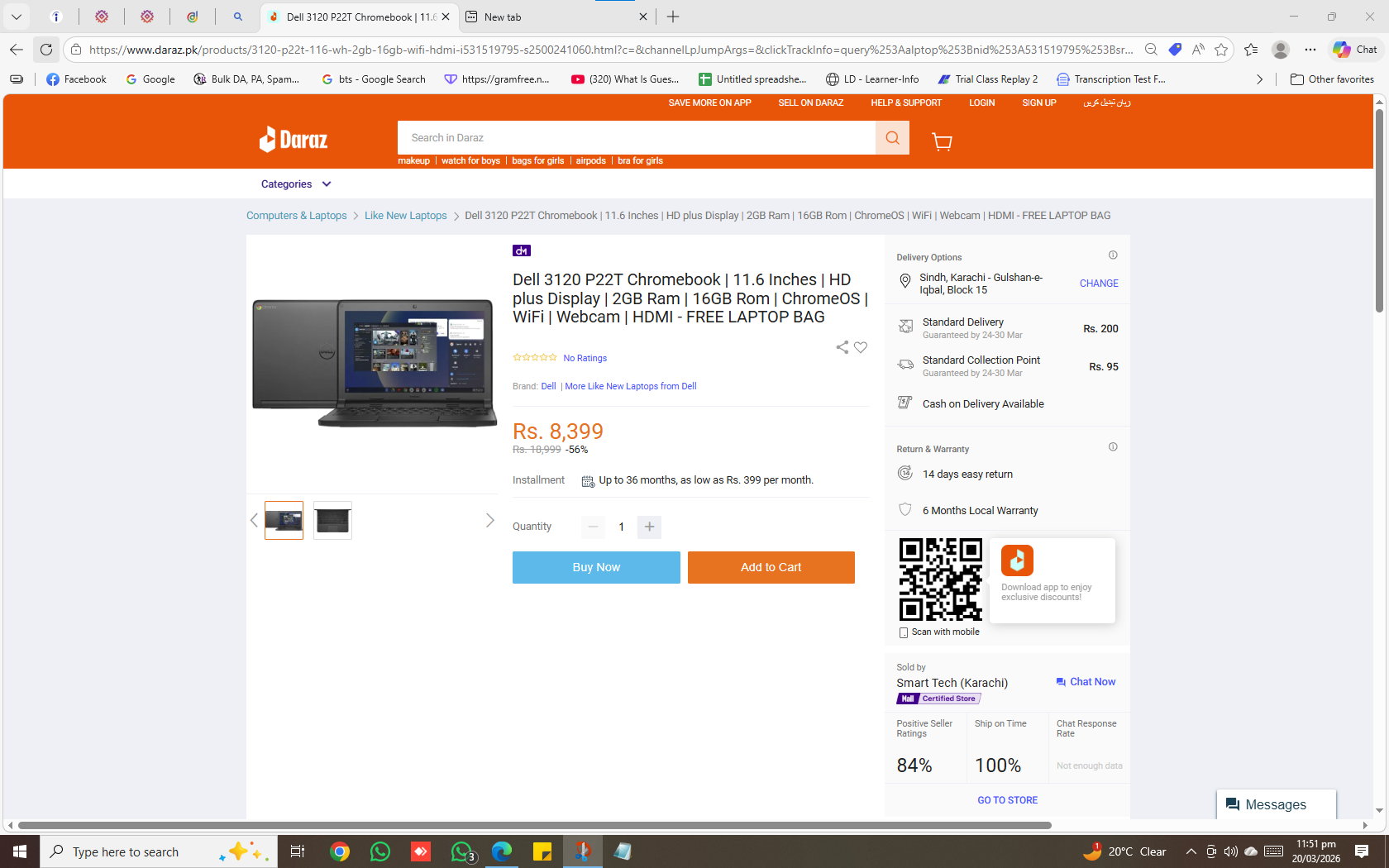The image size is (1389, 868).
Task: Expand the Categories dropdown
Action: point(296,184)
